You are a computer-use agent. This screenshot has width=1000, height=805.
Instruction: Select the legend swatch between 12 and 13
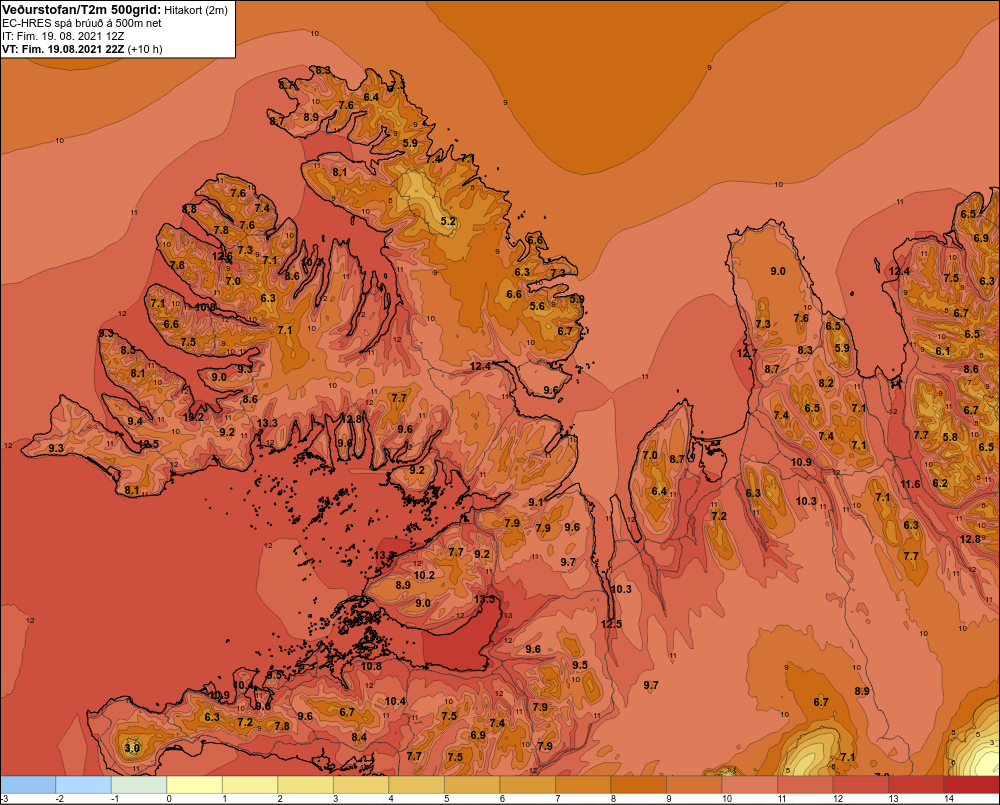pos(860,784)
